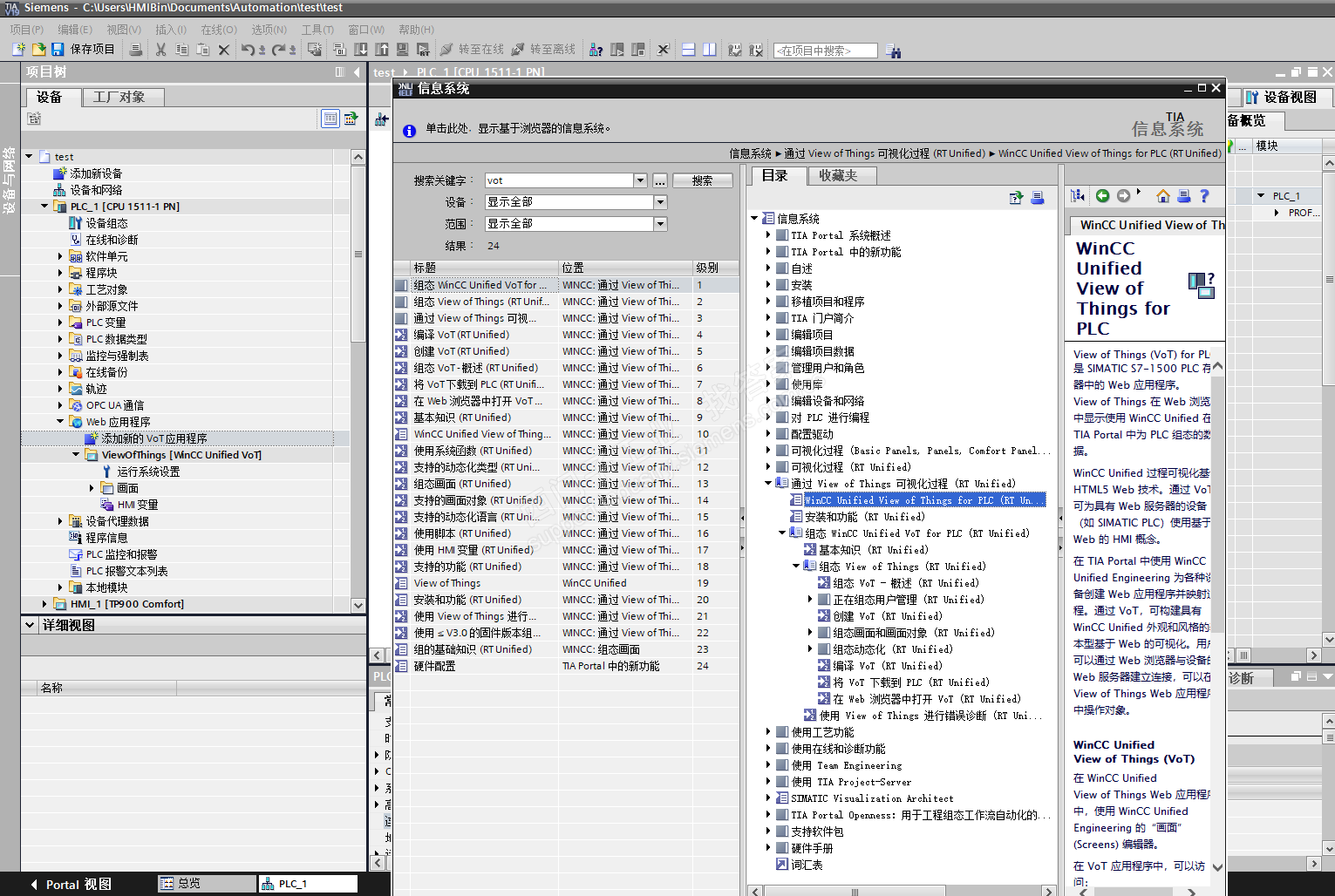Go to help Home page icon
The image size is (1335, 896).
pos(1162,196)
